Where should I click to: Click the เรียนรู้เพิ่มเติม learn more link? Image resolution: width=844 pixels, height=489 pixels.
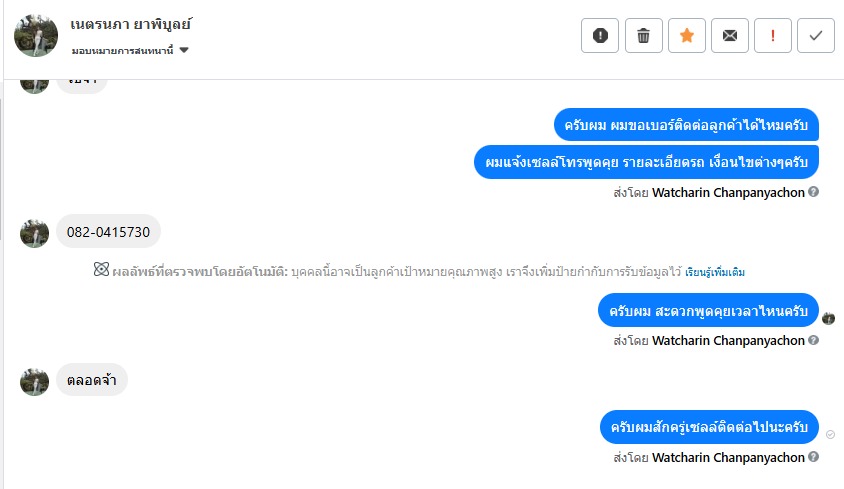[x=715, y=272]
